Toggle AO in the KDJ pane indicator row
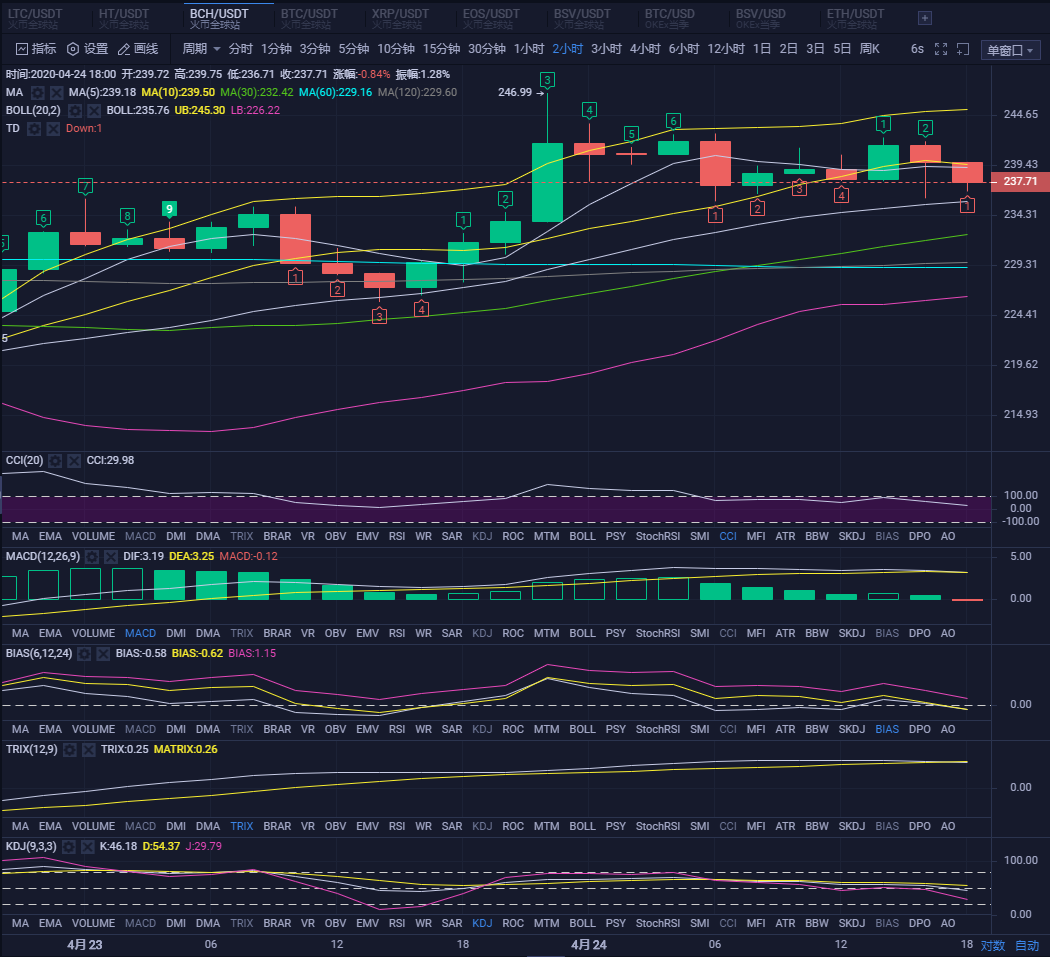The width and height of the screenshot is (1050, 957). pos(948,924)
